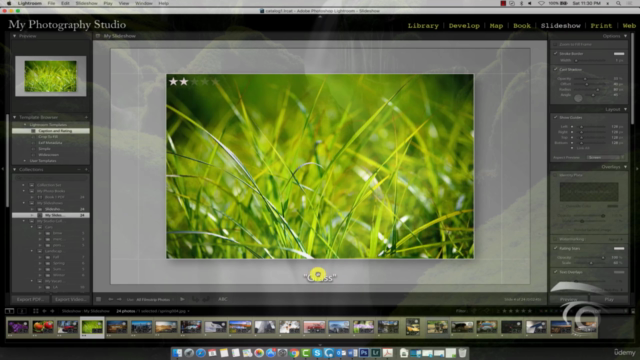This screenshot has width=640, height=360.
Task: Open Photoshop from the dock
Action: tap(364, 353)
